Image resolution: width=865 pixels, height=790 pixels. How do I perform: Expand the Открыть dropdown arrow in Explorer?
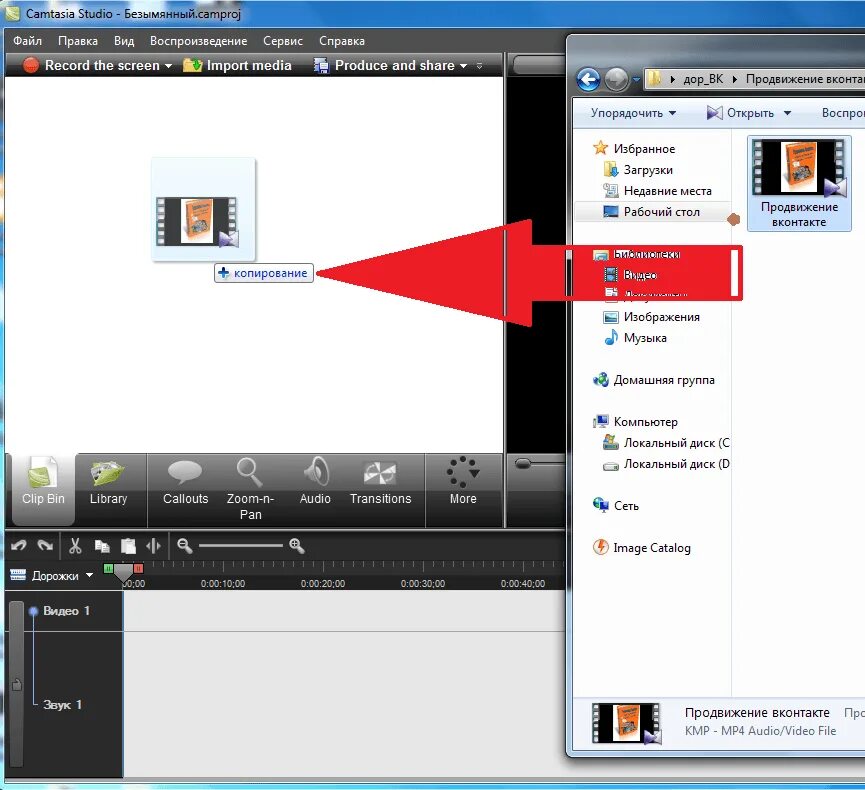(787, 113)
